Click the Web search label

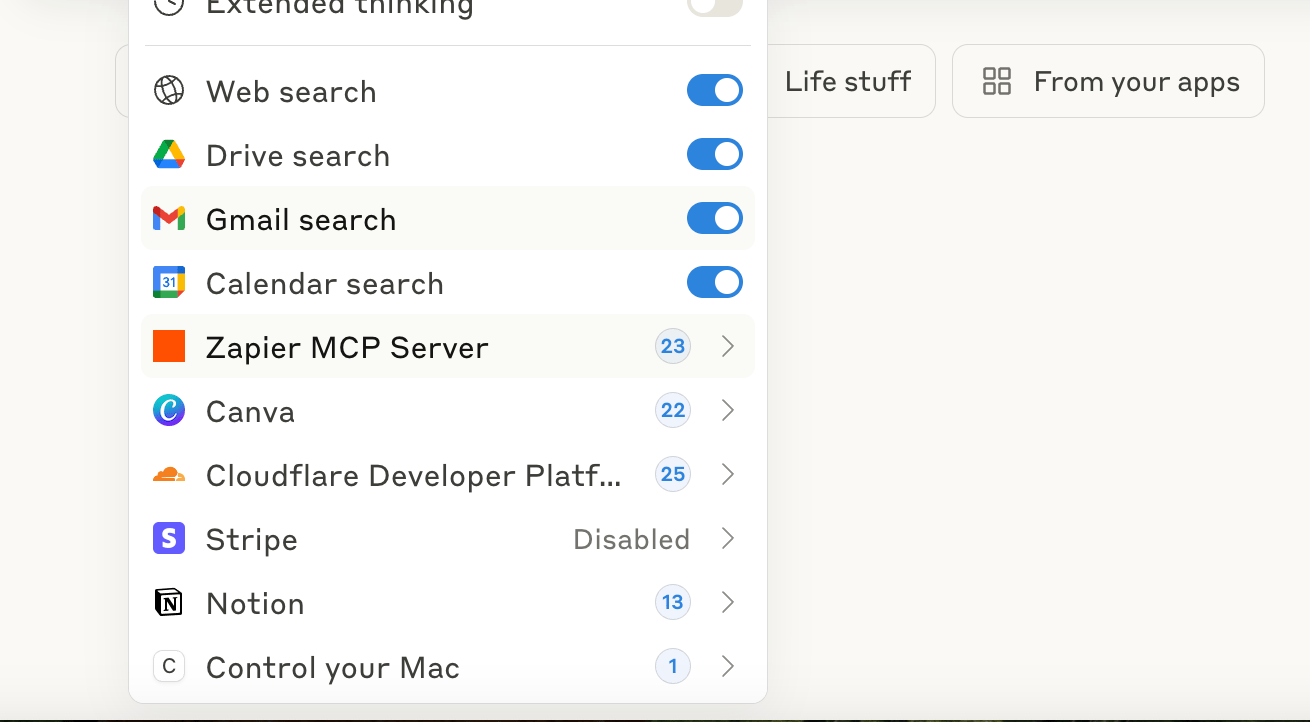(x=291, y=91)
